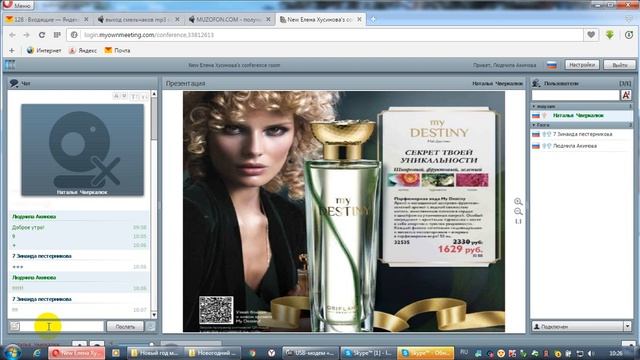Change language with the Russian flag icon

pyautogui.click(x=551, y=65)
